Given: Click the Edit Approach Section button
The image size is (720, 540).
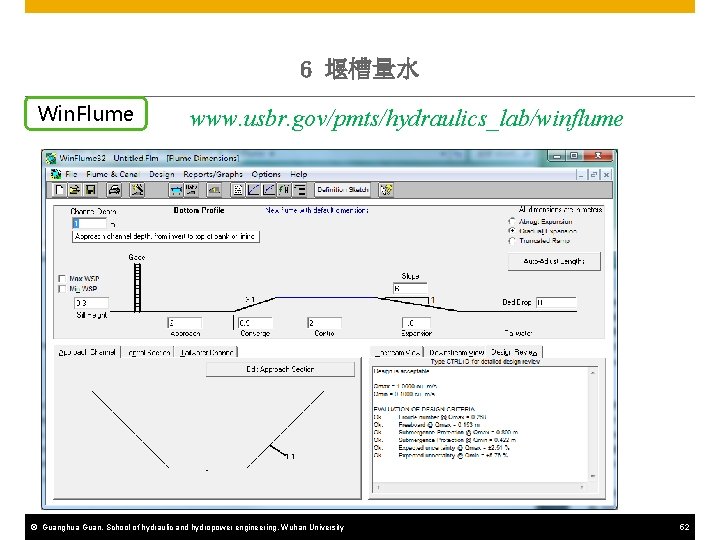Looking at the screenshot, I should point(280,369).
